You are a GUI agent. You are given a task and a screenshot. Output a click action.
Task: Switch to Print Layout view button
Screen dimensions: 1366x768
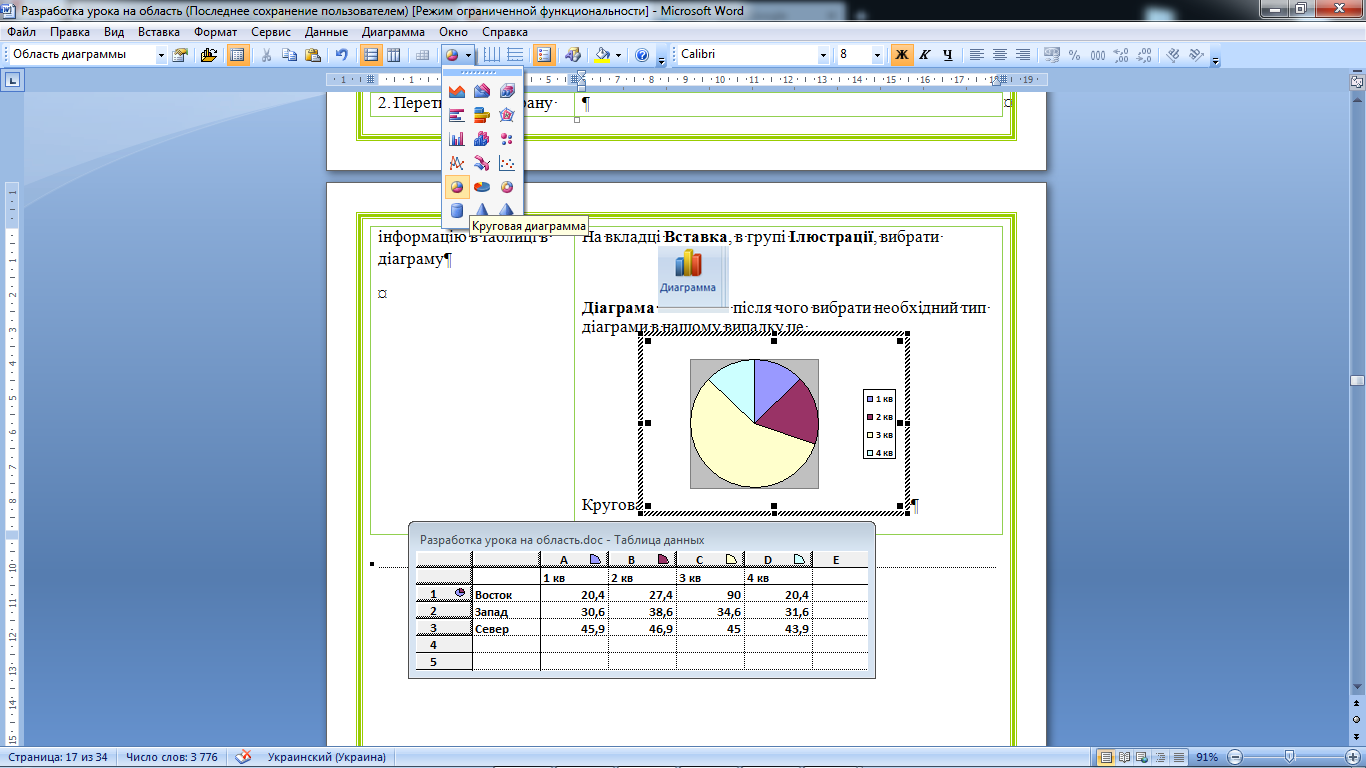tap(1106, 757)
